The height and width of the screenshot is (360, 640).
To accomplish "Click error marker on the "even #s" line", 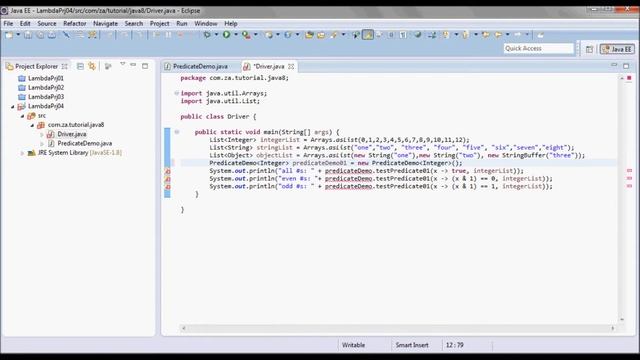I will [x=167, y=179].
